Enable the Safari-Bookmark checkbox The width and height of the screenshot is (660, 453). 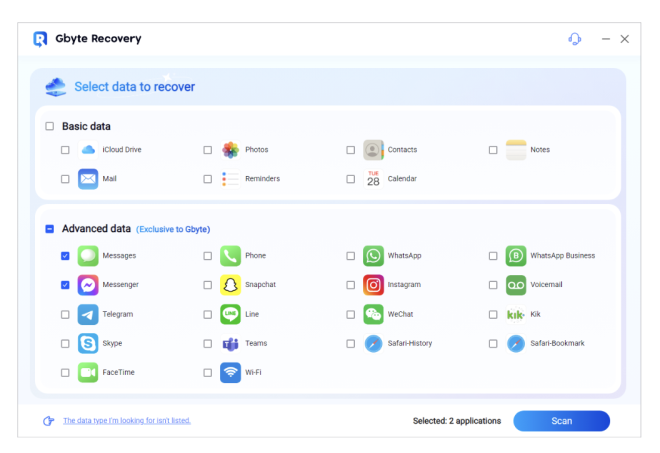pos(493,344)
